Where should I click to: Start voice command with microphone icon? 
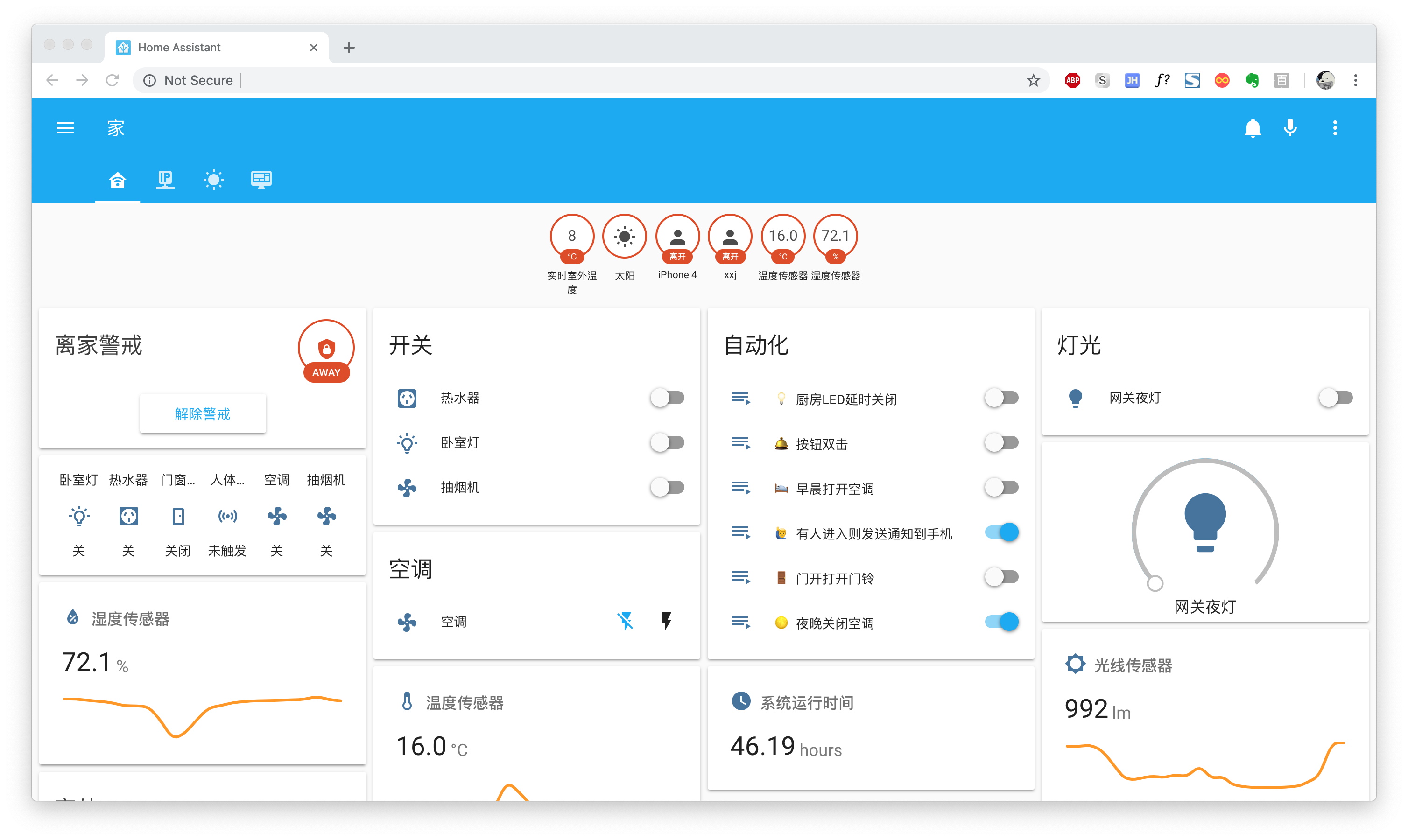[x=1290, y=128]
